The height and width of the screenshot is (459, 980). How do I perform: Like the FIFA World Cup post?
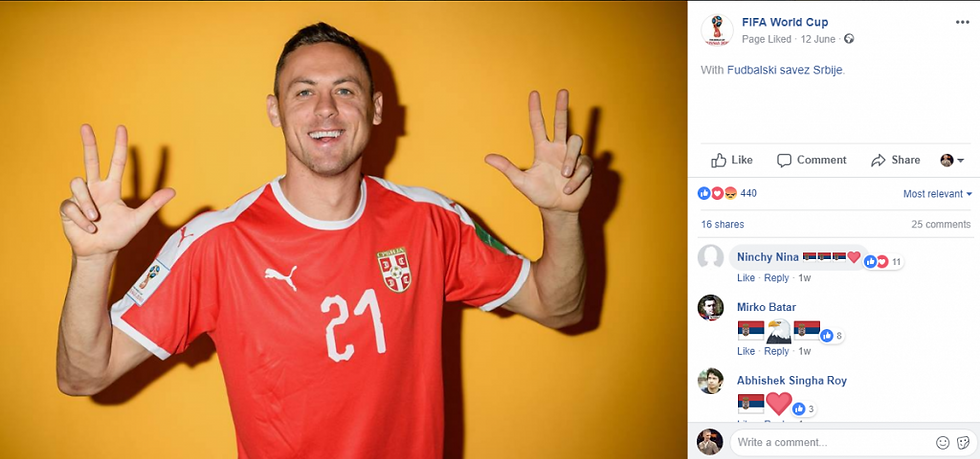(732, 160)
